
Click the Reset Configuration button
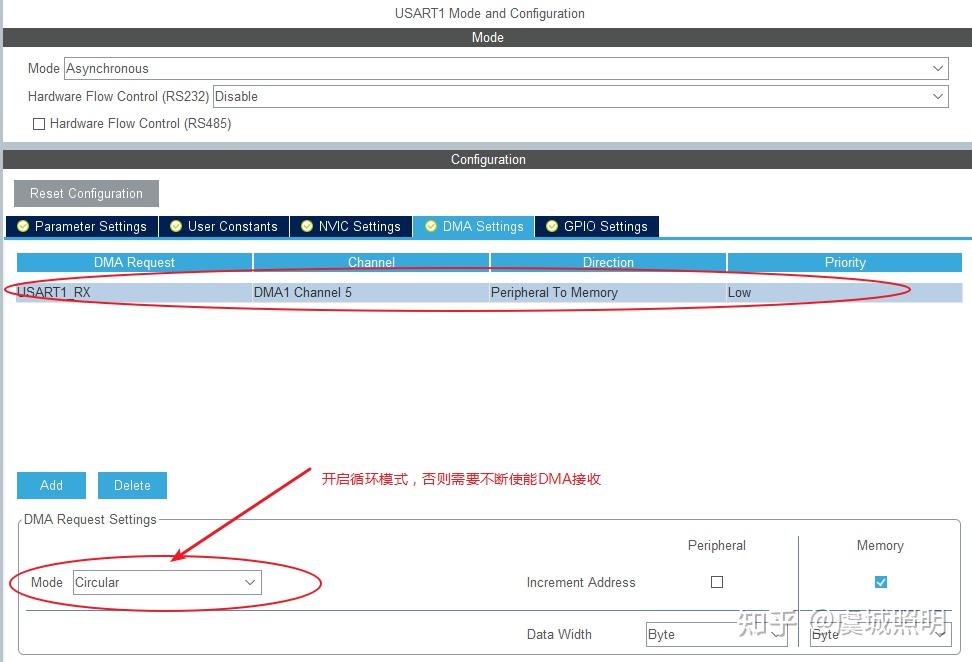[x=85, y=193]
